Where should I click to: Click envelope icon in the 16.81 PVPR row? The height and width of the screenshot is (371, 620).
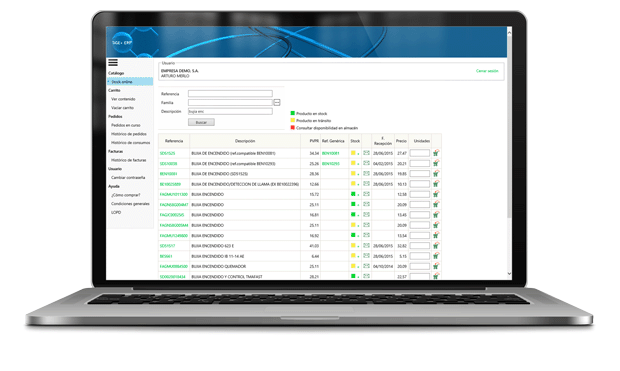pyautogui.click(x=366, y=214)
